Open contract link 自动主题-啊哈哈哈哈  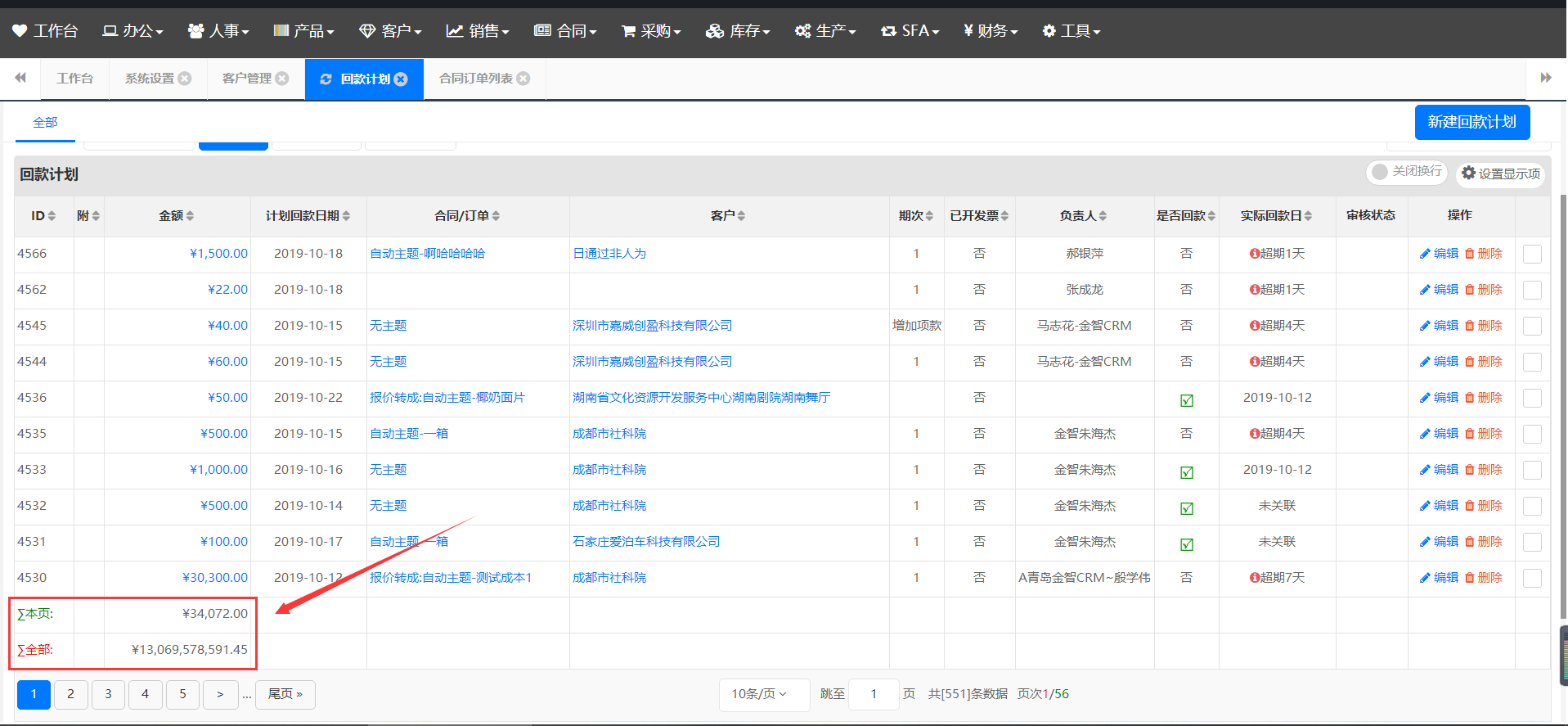[x=427, y=254]
